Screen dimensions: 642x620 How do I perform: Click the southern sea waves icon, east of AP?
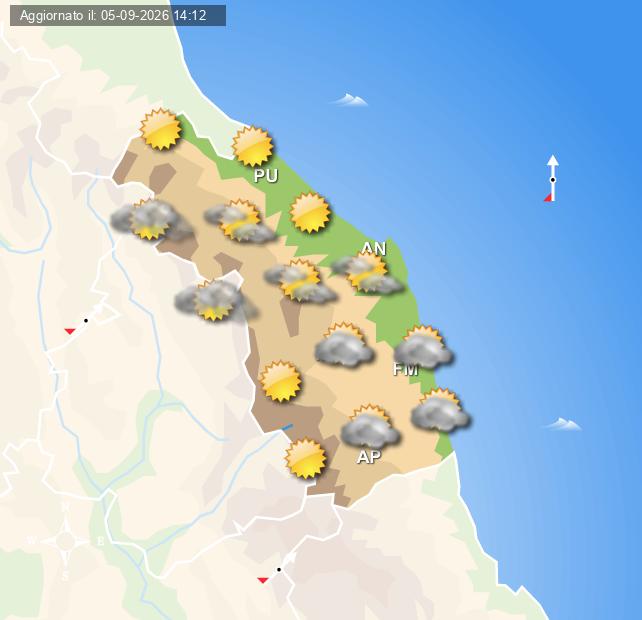pos(563,424)
